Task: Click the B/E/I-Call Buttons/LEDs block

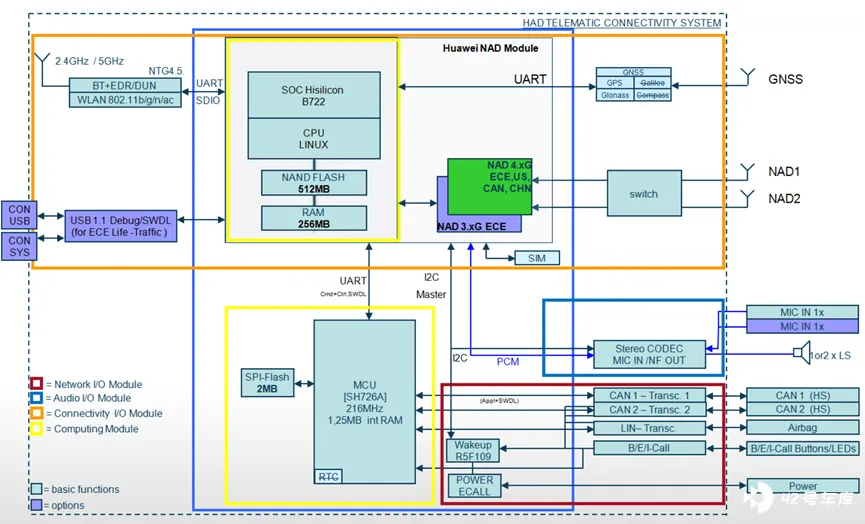Action: 803,448
